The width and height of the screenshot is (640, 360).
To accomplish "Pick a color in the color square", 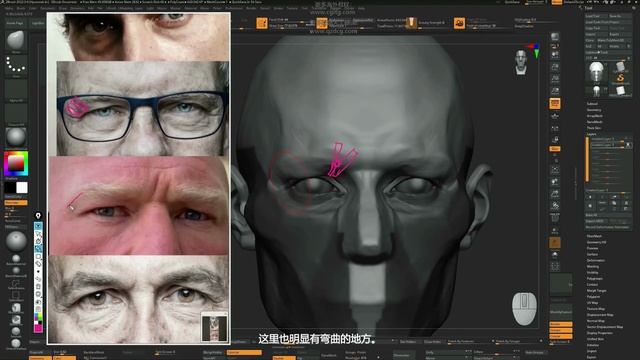I will [x=16, y=164].
